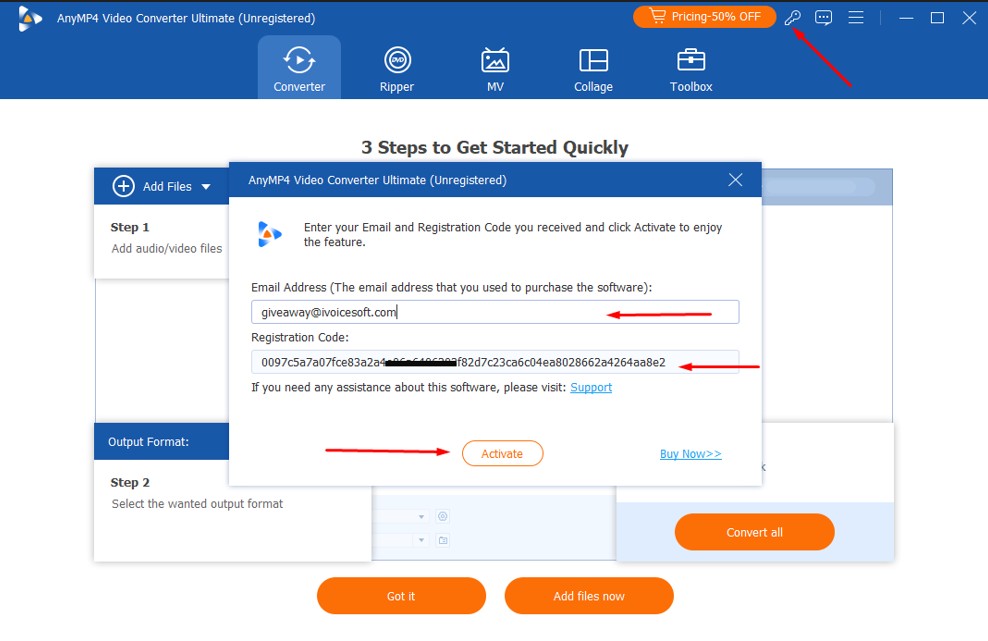The height and width of the screenshot is (641, 988).
Task: Click the AnyMP4 logo icon
Action: [x=30, y=17]
